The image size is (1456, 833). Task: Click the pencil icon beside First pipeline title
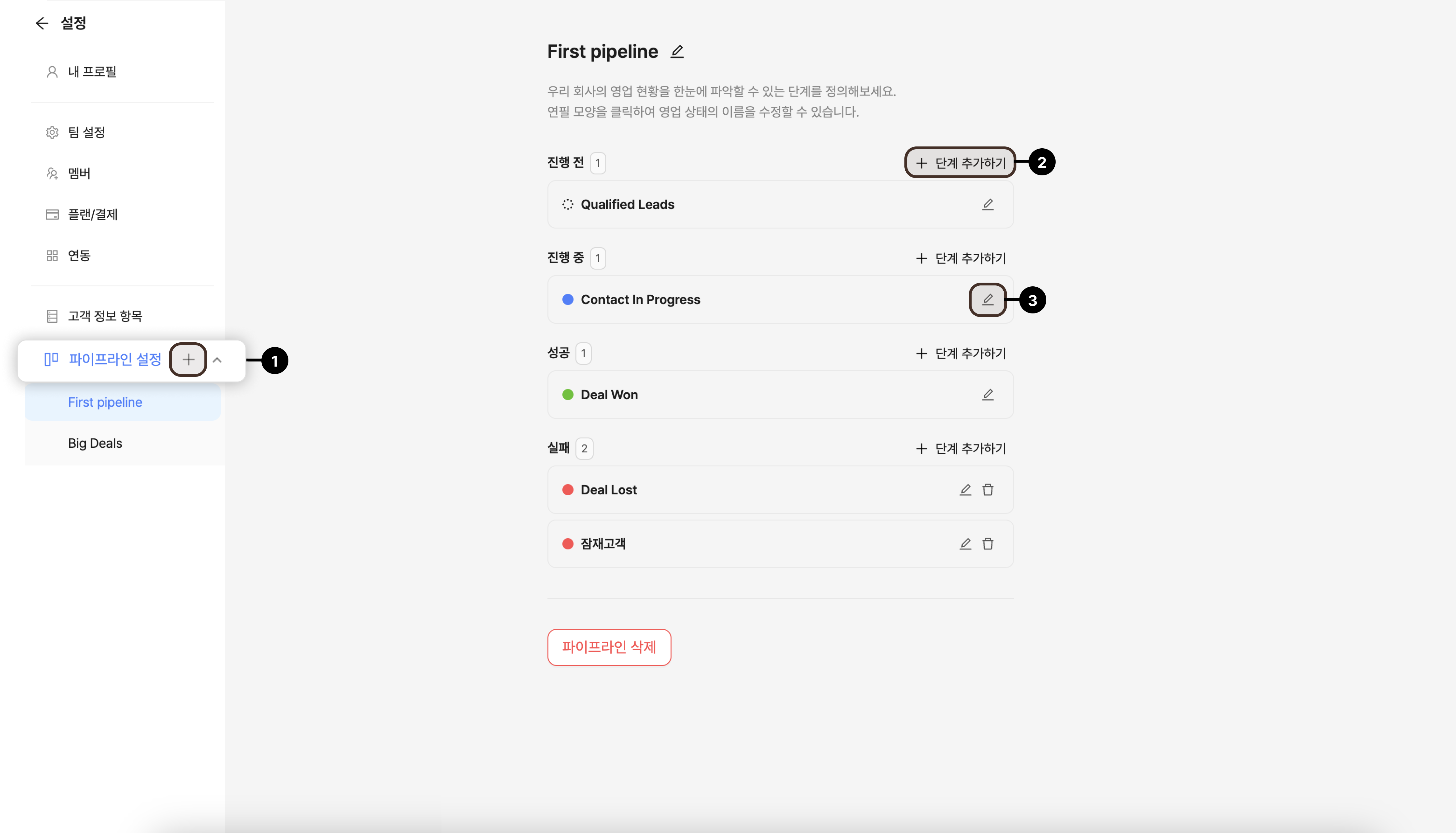click(x=677, y=52)
